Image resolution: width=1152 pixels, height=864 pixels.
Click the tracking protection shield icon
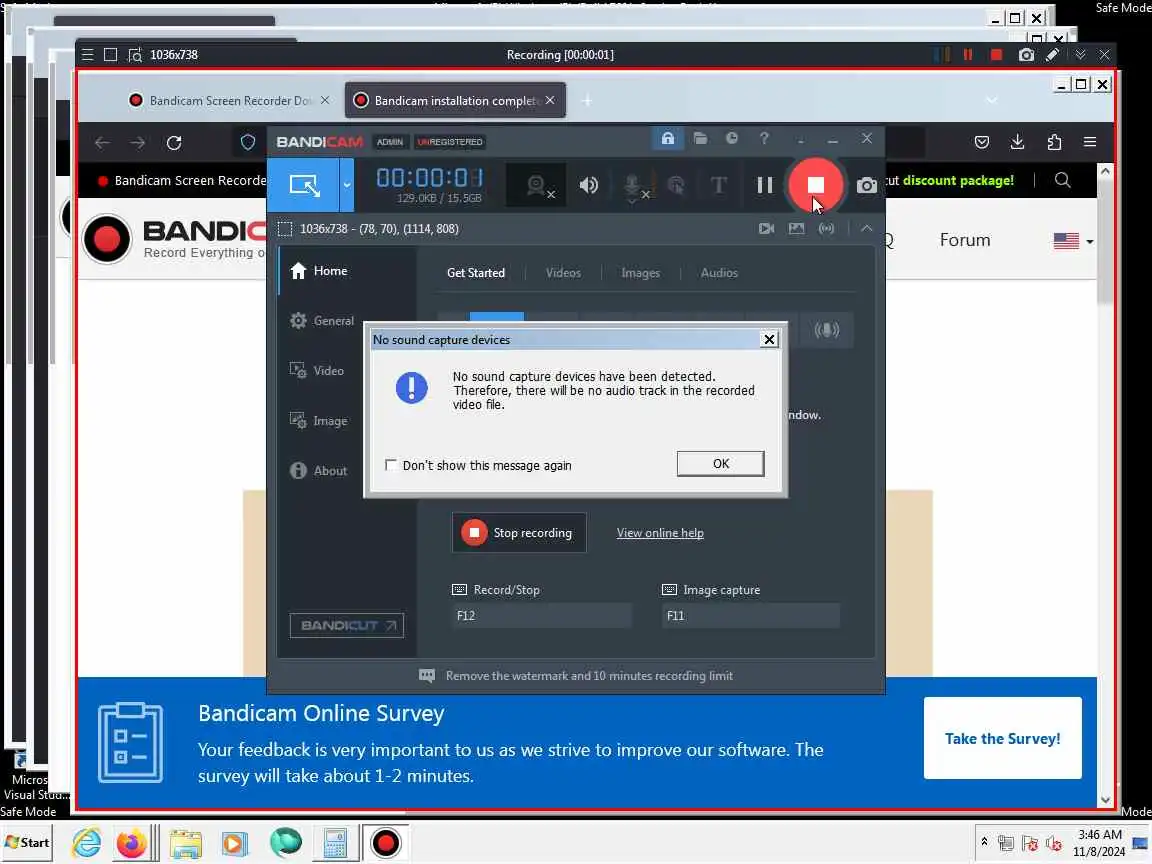(248, 143)
